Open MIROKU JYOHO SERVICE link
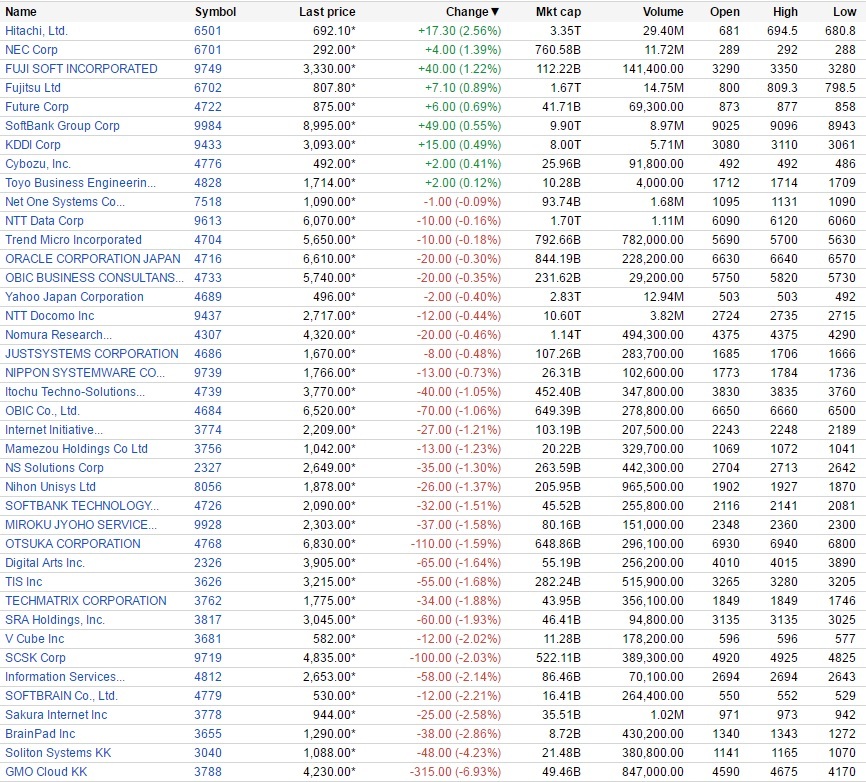This screenshot has width=866, height=782. 81,525
